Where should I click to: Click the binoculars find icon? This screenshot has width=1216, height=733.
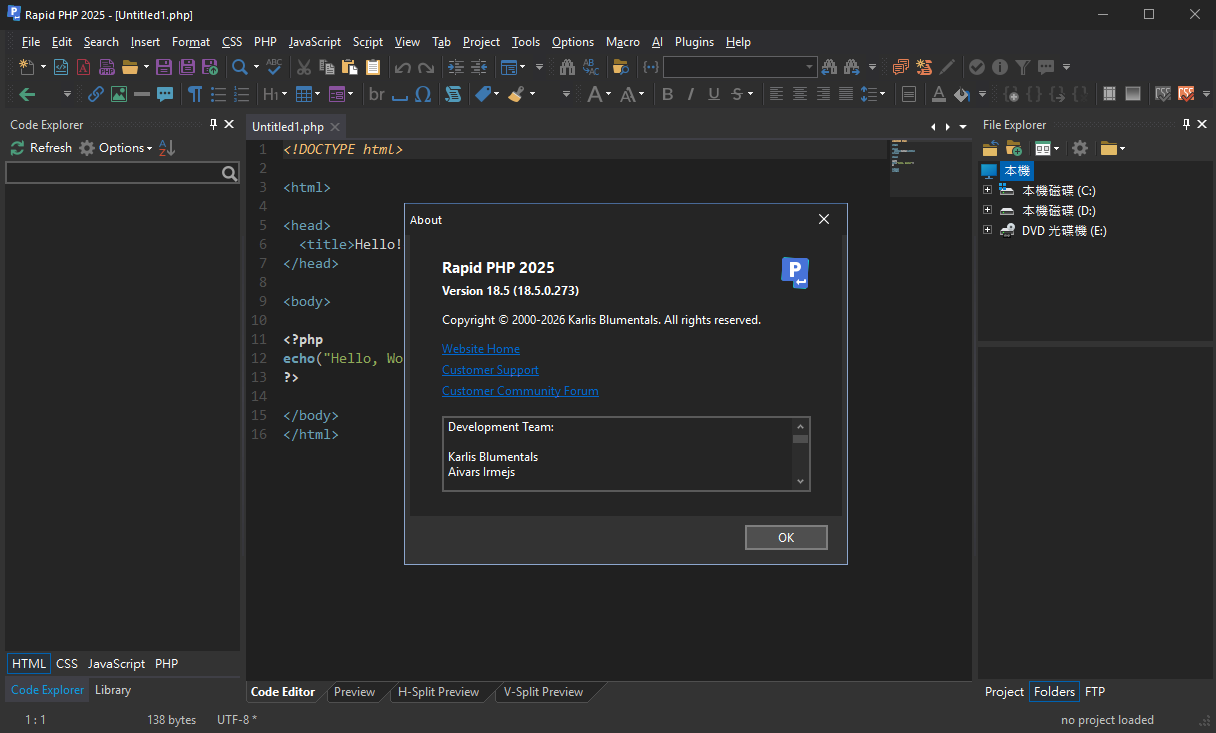coord(567,67)
